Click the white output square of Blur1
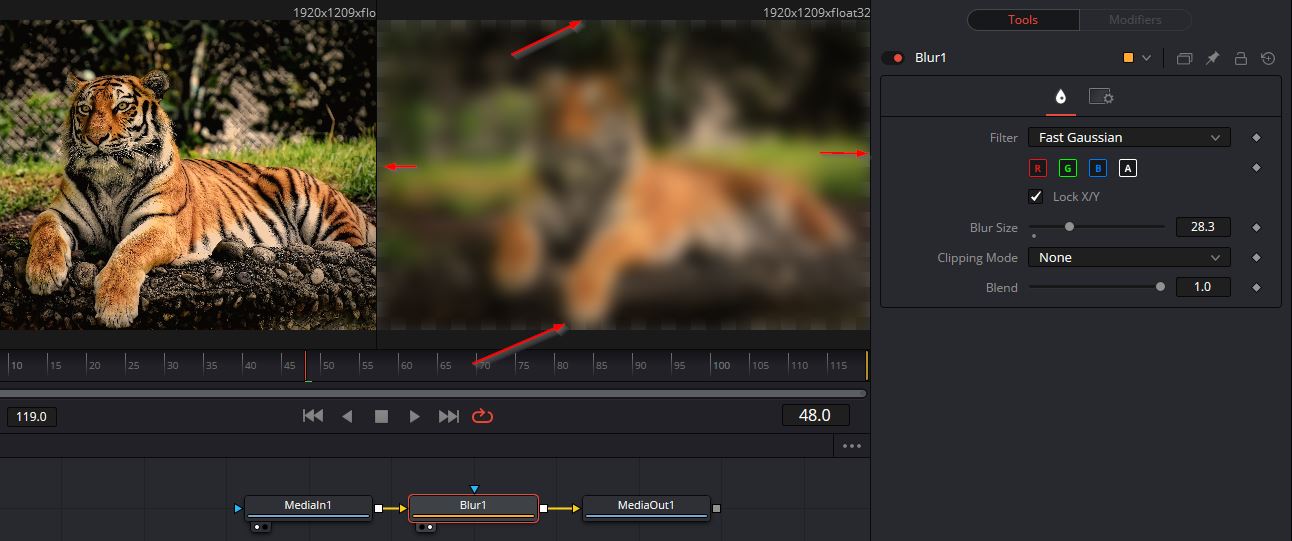The image size is (1292, 541). (x=544, y=509)
